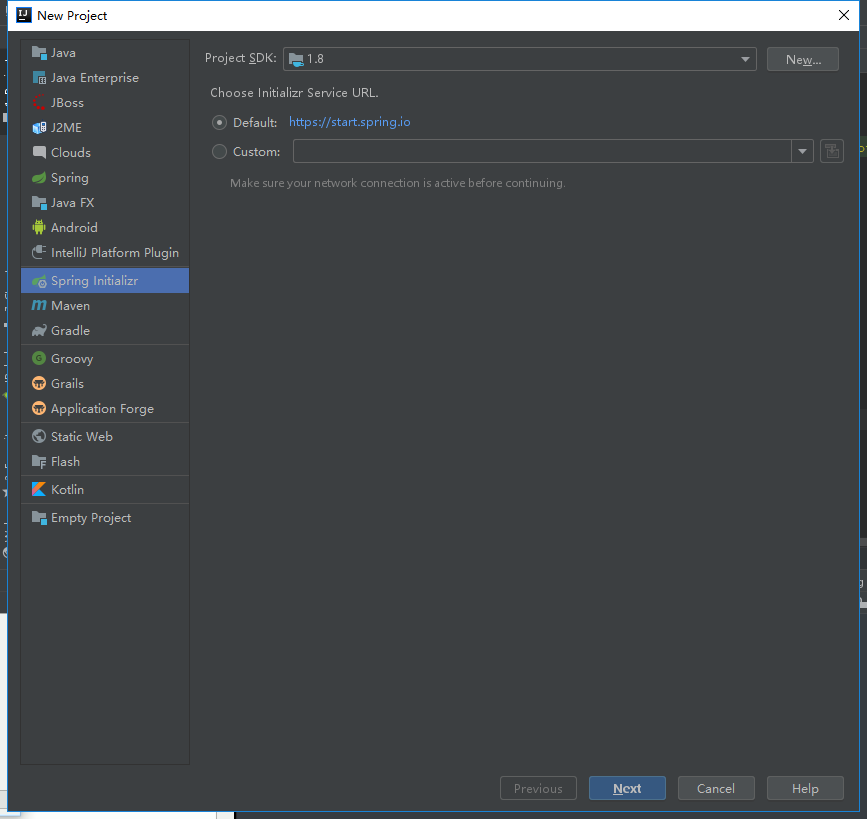The height and width of the screenshot is (819, 867).
Task: Click the Static Web globe icon
Action: coord(39,436)
